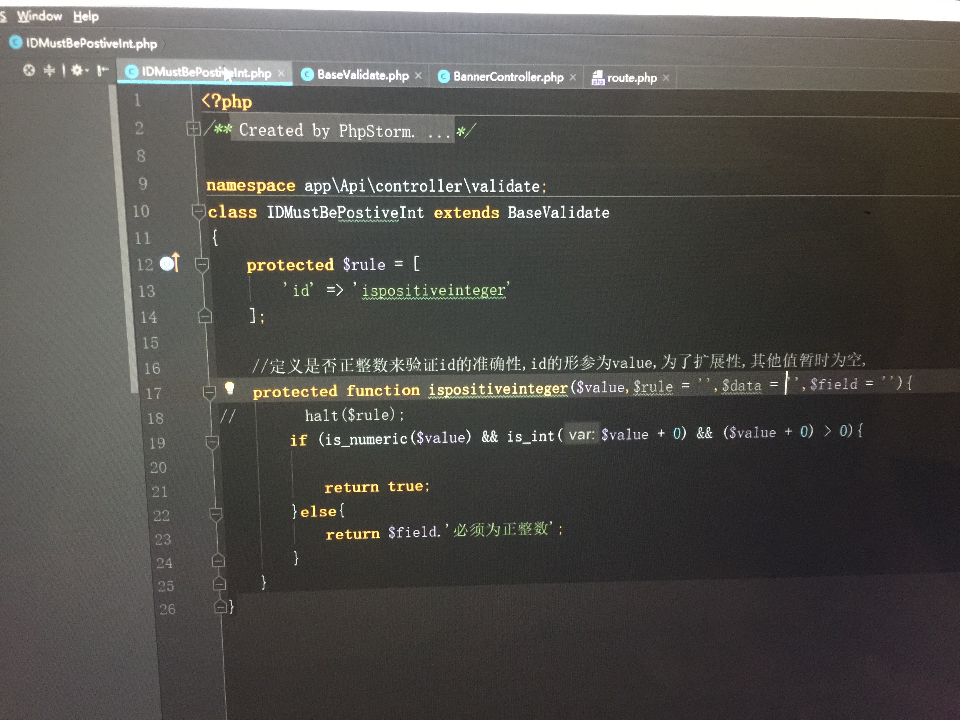Click the overriding property gutter icon on line 12
This screenshot has height=720, width=960.
coord(170,263)
